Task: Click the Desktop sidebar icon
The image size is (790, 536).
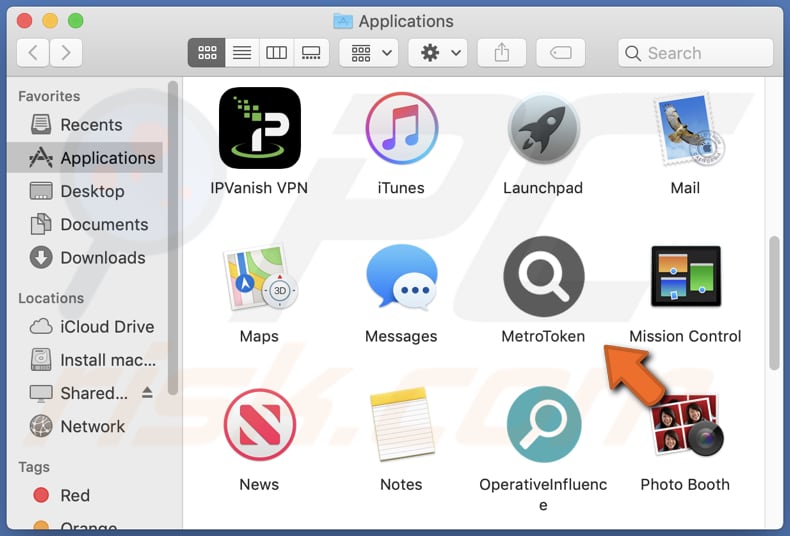Action: coord(41,191)
